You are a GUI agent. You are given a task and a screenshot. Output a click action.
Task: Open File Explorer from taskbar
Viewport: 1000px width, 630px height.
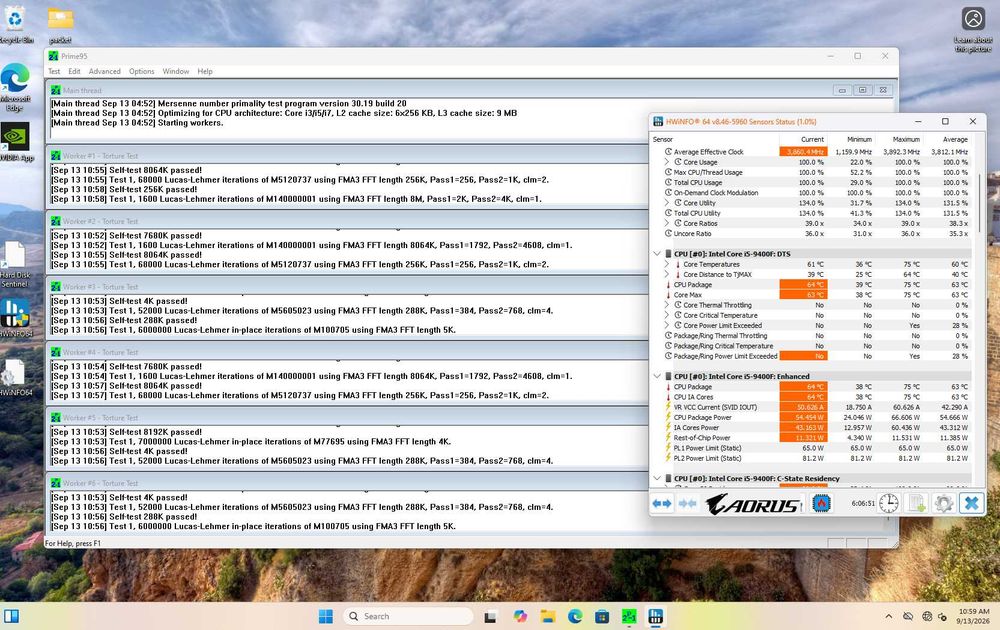[x=548, y=616]
